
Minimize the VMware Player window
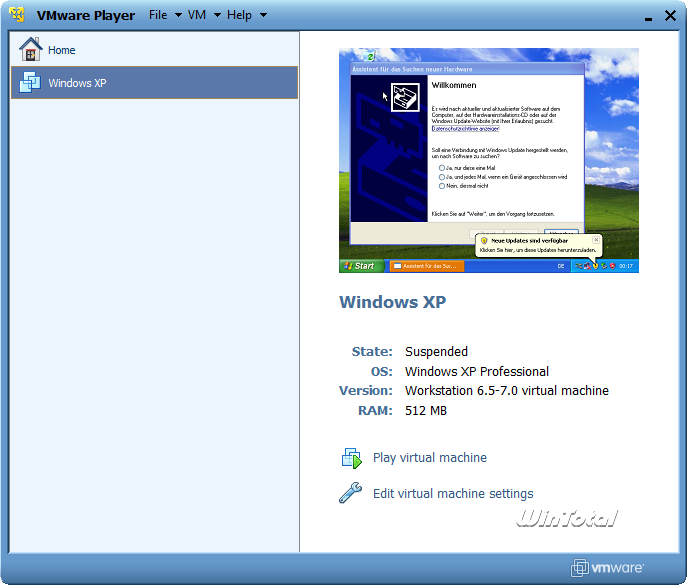(x=648, y=17)
